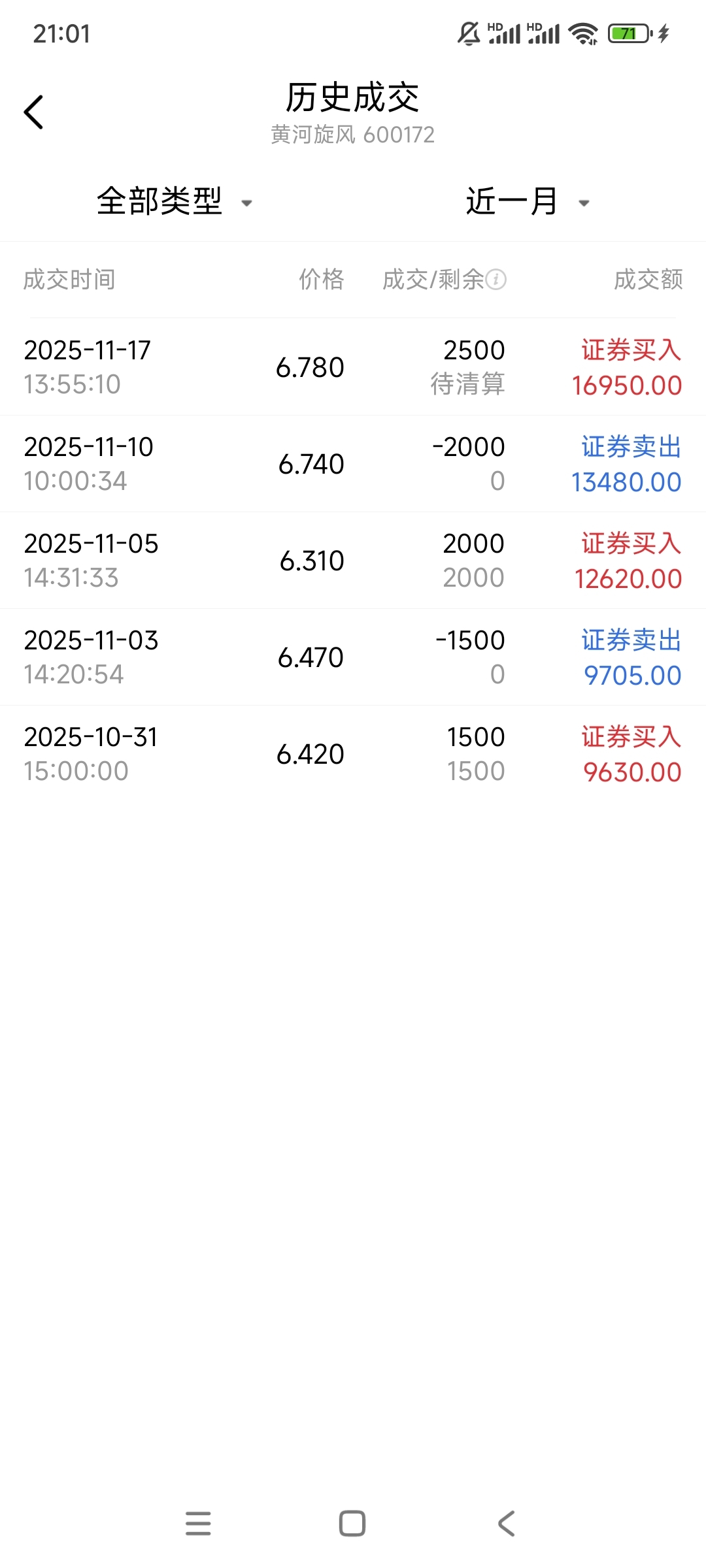Viewport: 706px width, 1568px height.
Task: Tap the Android system back arrow
Action: 507,1524
